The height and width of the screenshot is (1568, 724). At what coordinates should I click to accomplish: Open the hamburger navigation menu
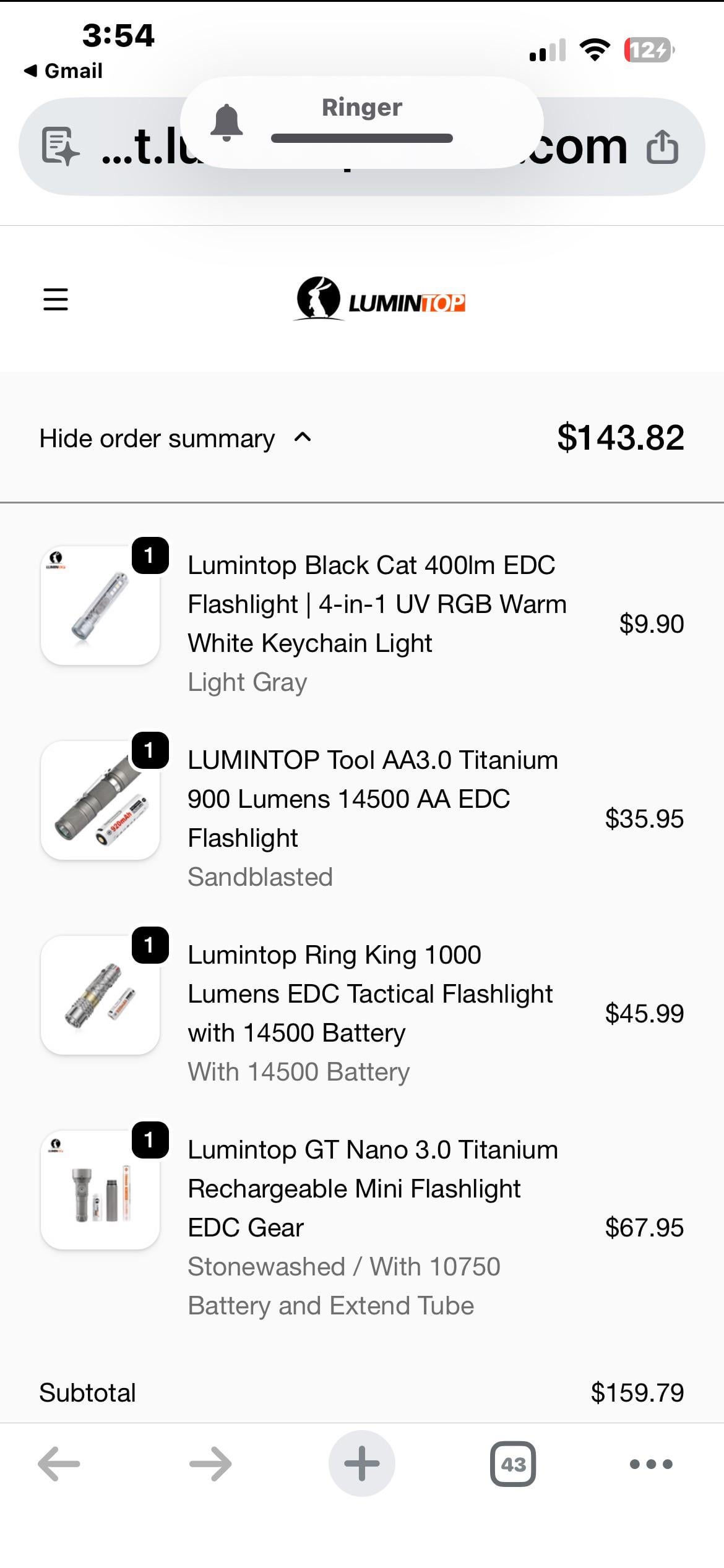pyautogui.click(x=56, y=299)
